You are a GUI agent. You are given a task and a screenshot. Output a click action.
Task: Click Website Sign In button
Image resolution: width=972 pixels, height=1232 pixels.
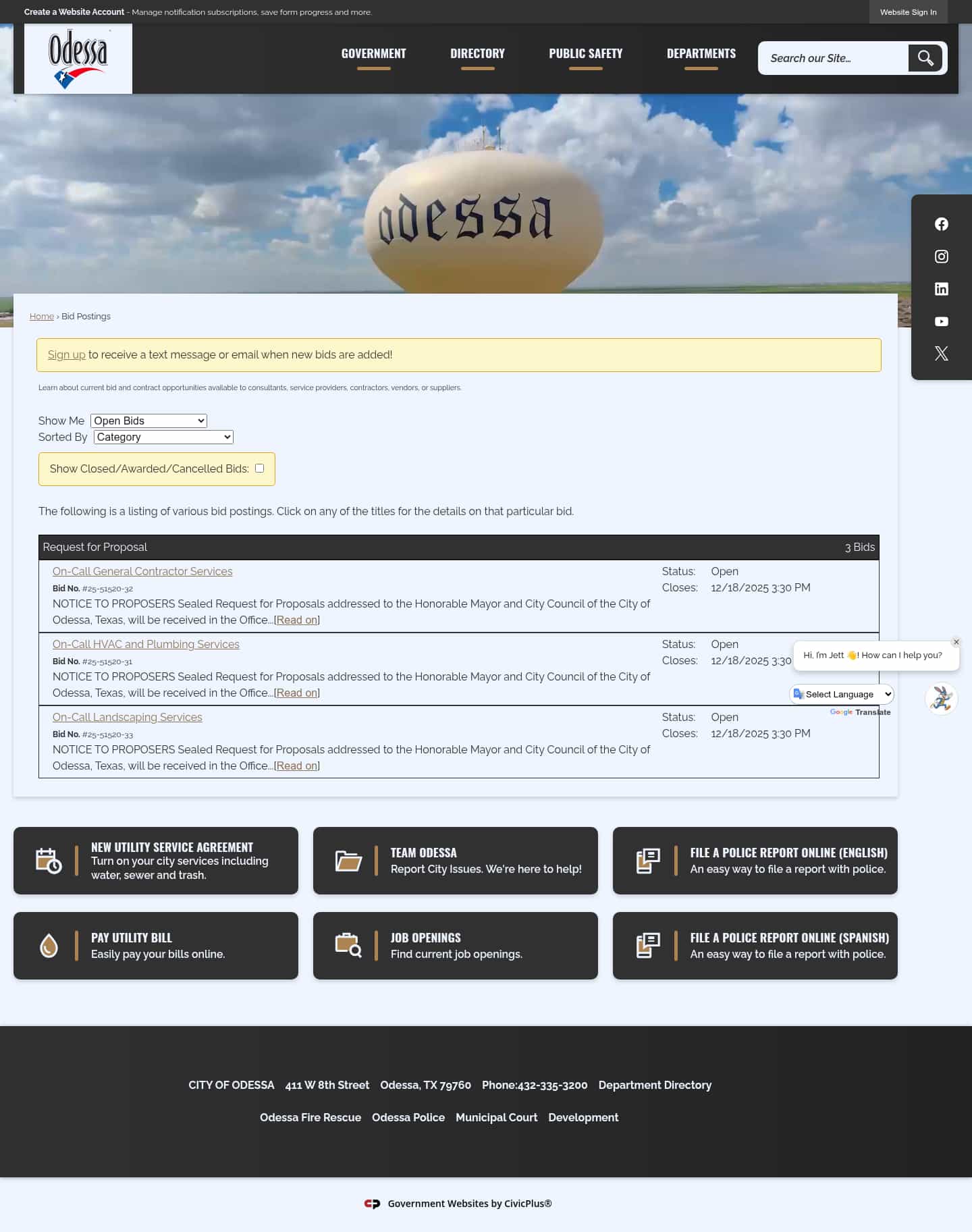(x=908, y=12)
